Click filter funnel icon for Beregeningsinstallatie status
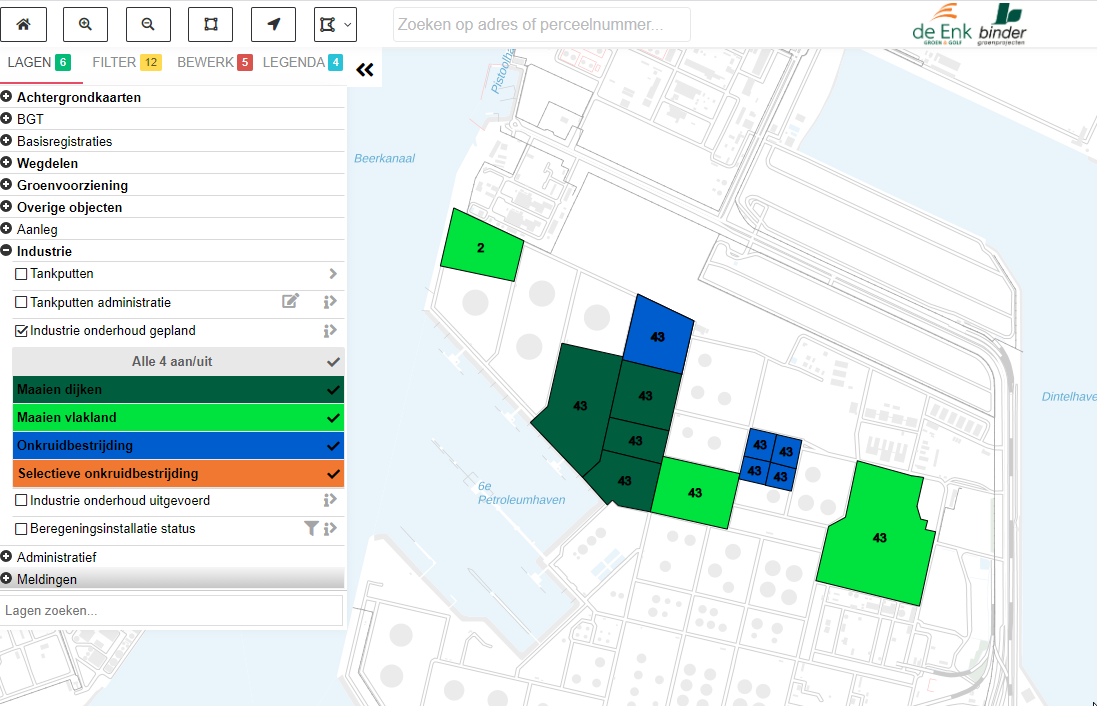The width and height of the screenshot is (1097, 706). point(311,528)
